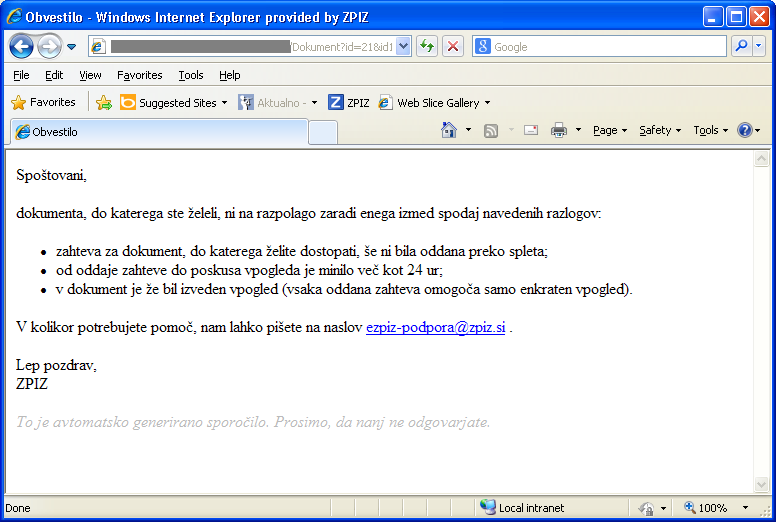Close the Internet Explorer window
Screen dimensions: 776x522
click(x=759, y=17)
